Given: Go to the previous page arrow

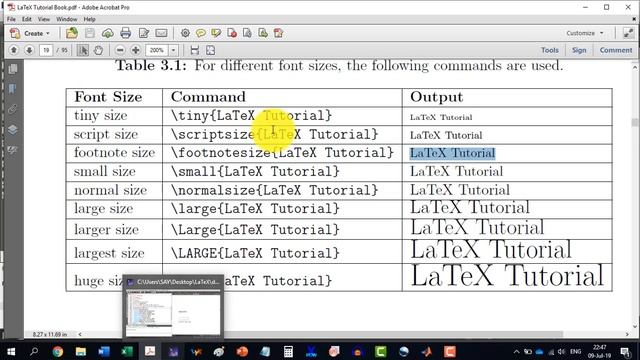Looking at the screenshot, I should point(13,50).
